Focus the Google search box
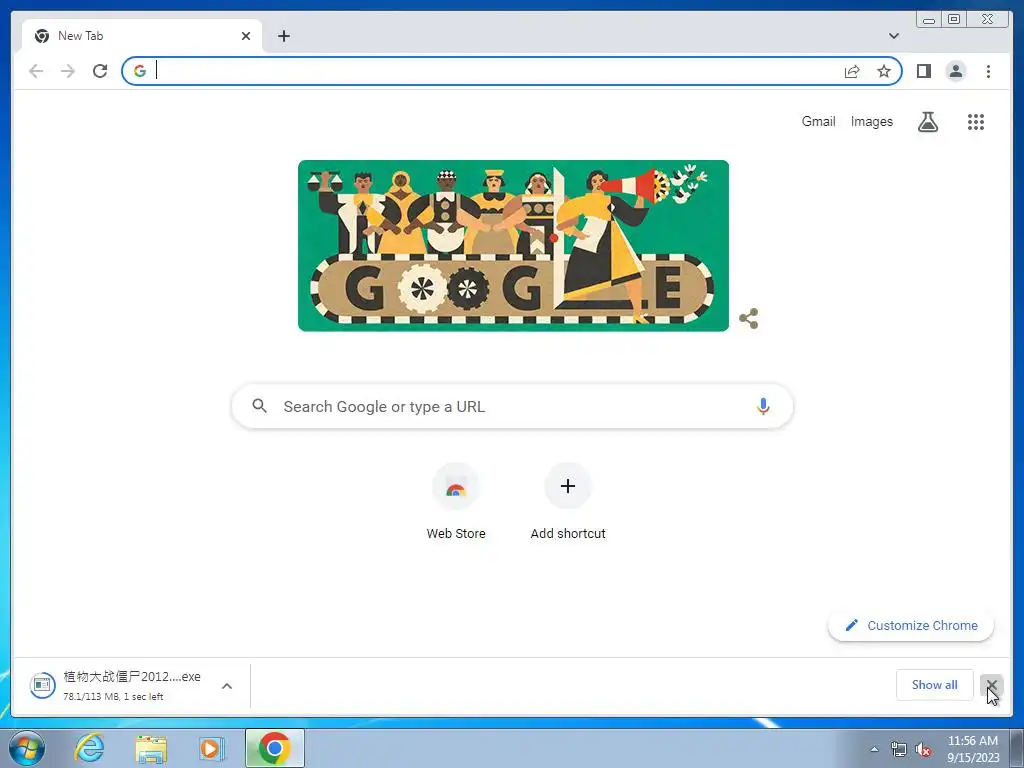 (x=512, y=406)
